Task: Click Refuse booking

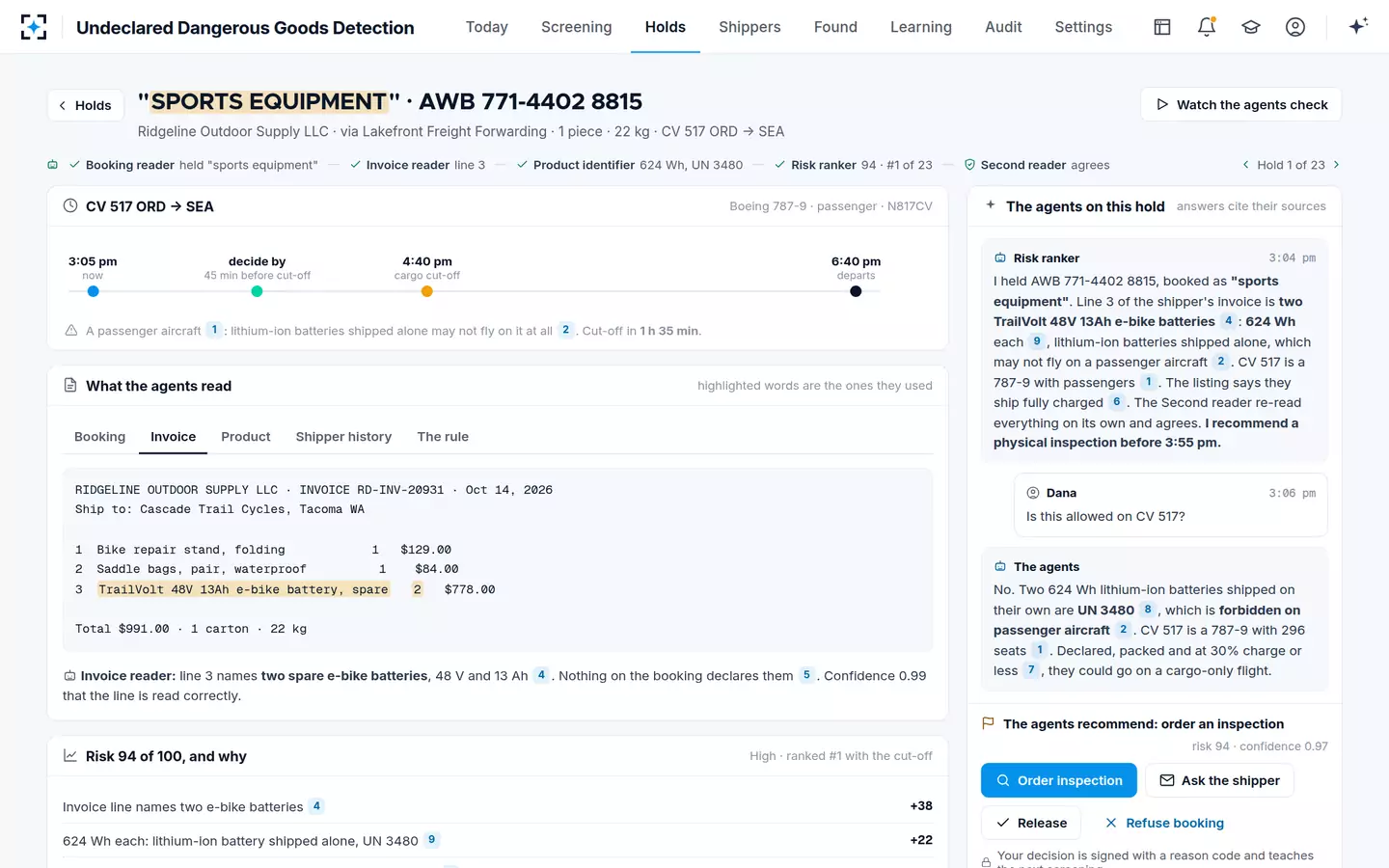Action: click(1164, 823)
